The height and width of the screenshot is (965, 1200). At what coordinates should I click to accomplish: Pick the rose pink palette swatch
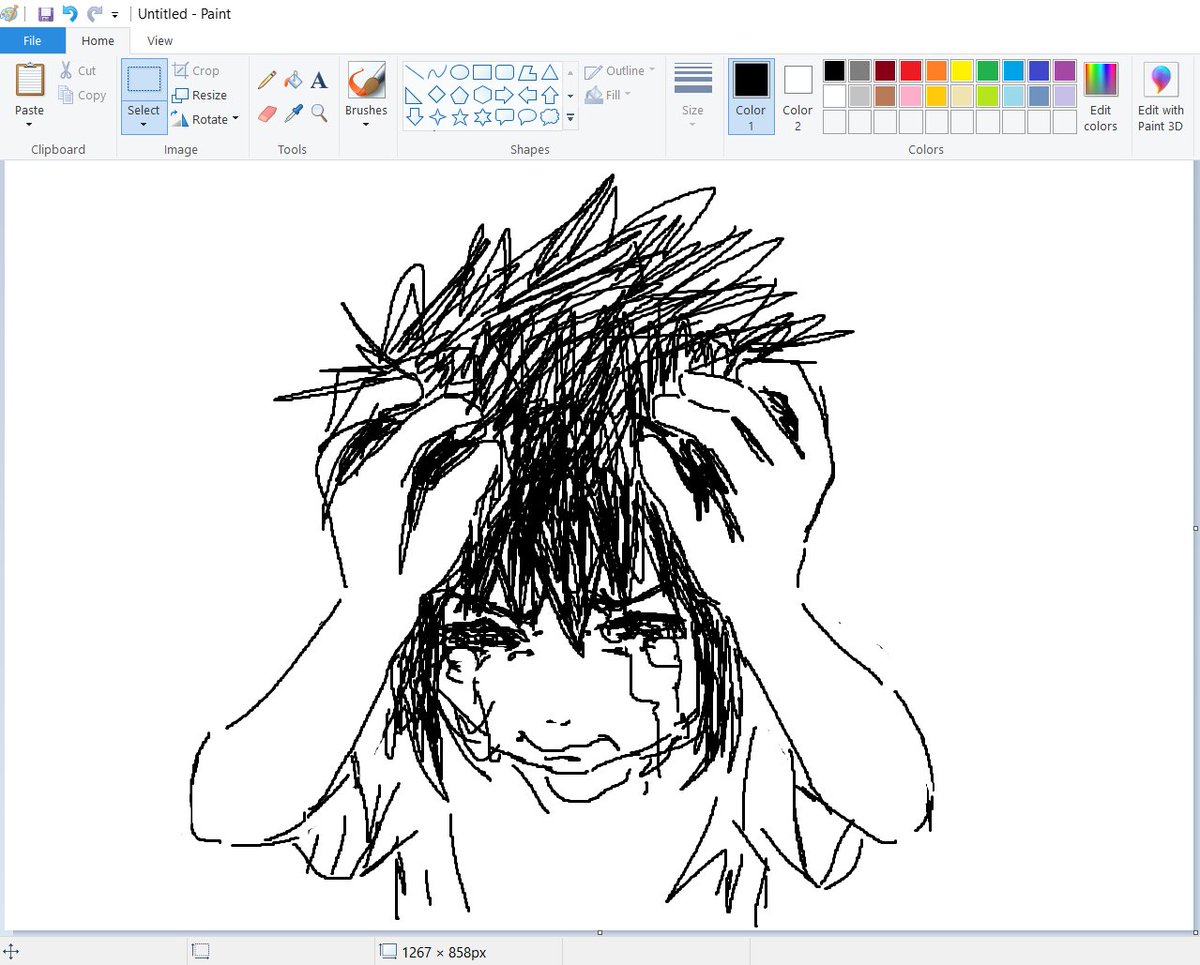pos(910,96)
